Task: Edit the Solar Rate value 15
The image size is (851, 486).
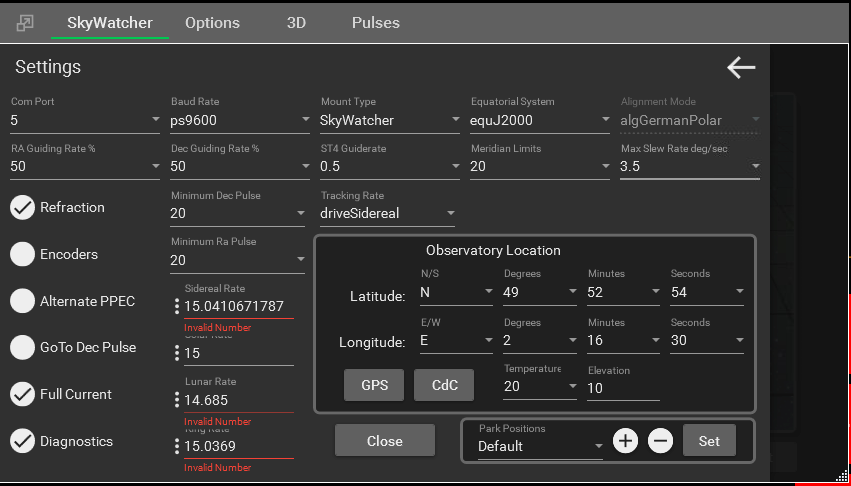Action: coord(239,354)
